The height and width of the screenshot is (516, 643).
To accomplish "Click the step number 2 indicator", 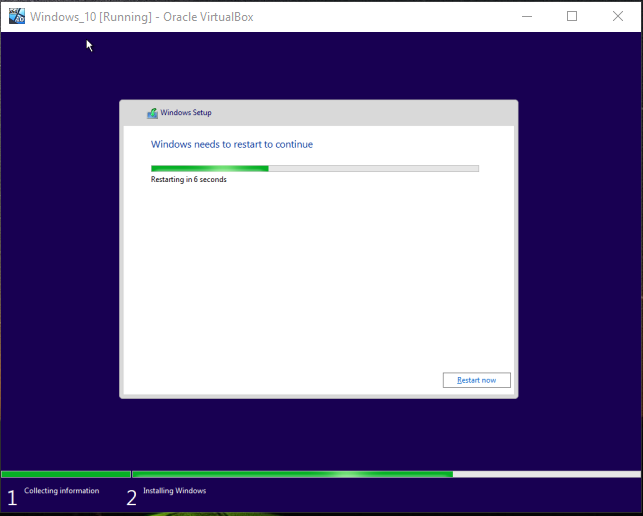I will coord(131,497).
